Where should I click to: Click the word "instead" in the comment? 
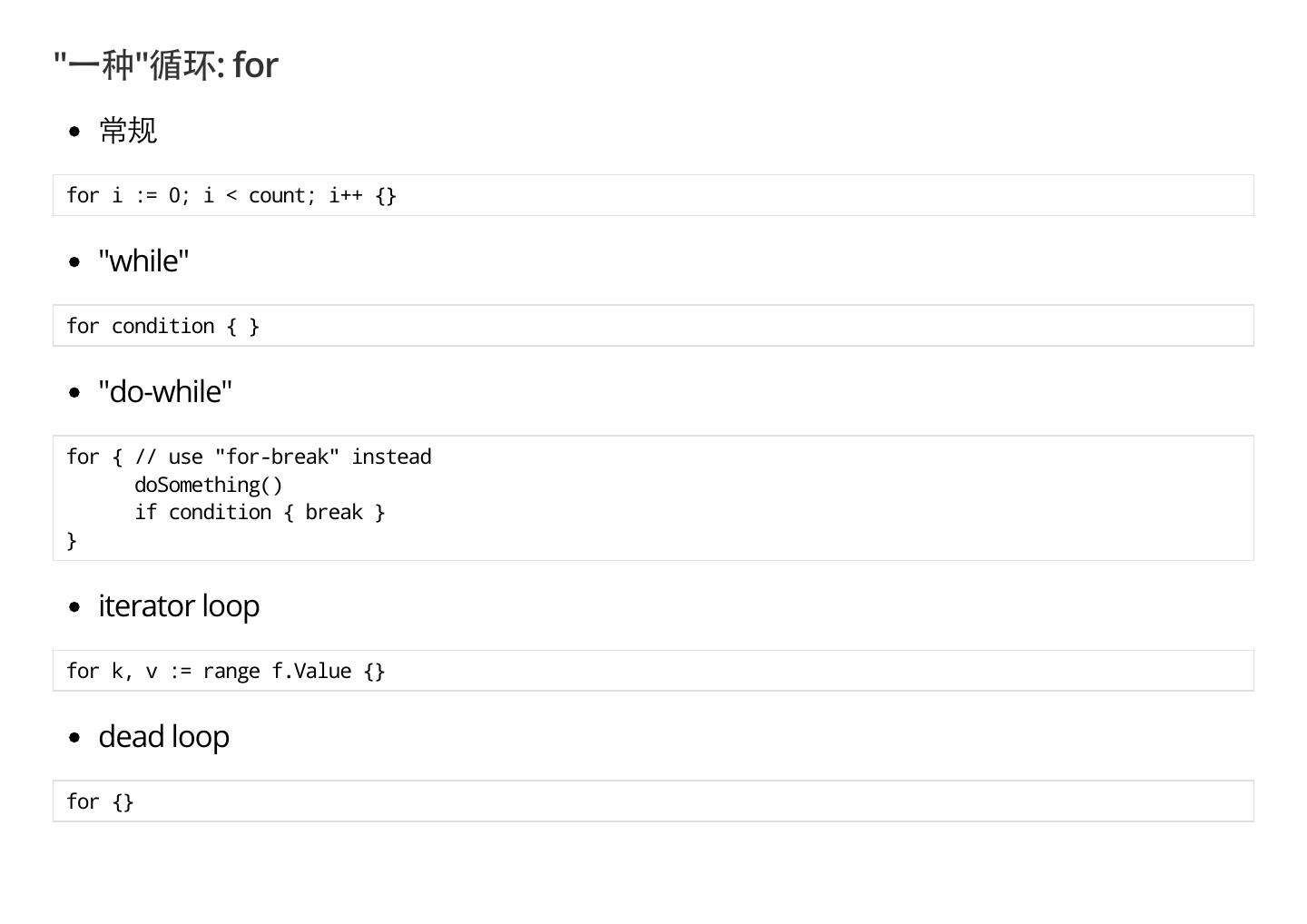391,457
